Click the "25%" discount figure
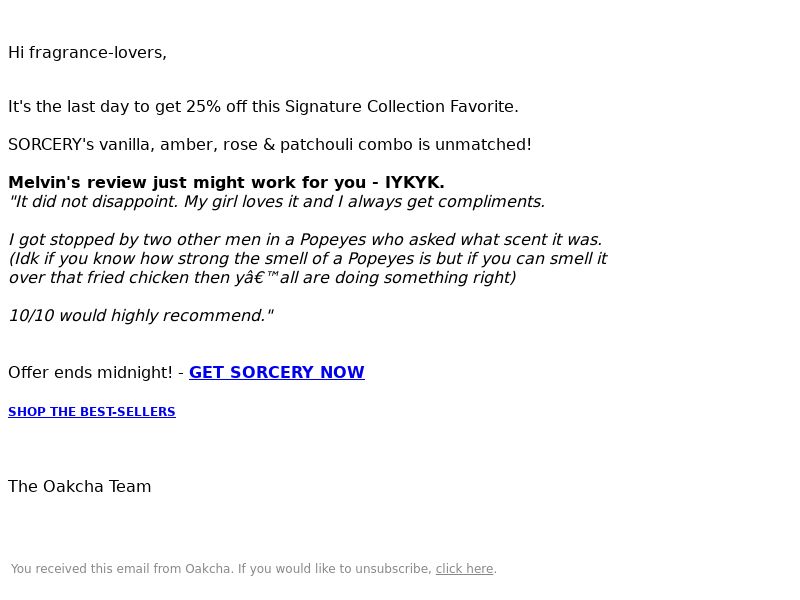The height and width of the screenshot is (600, 800). [x=204, y=106]
